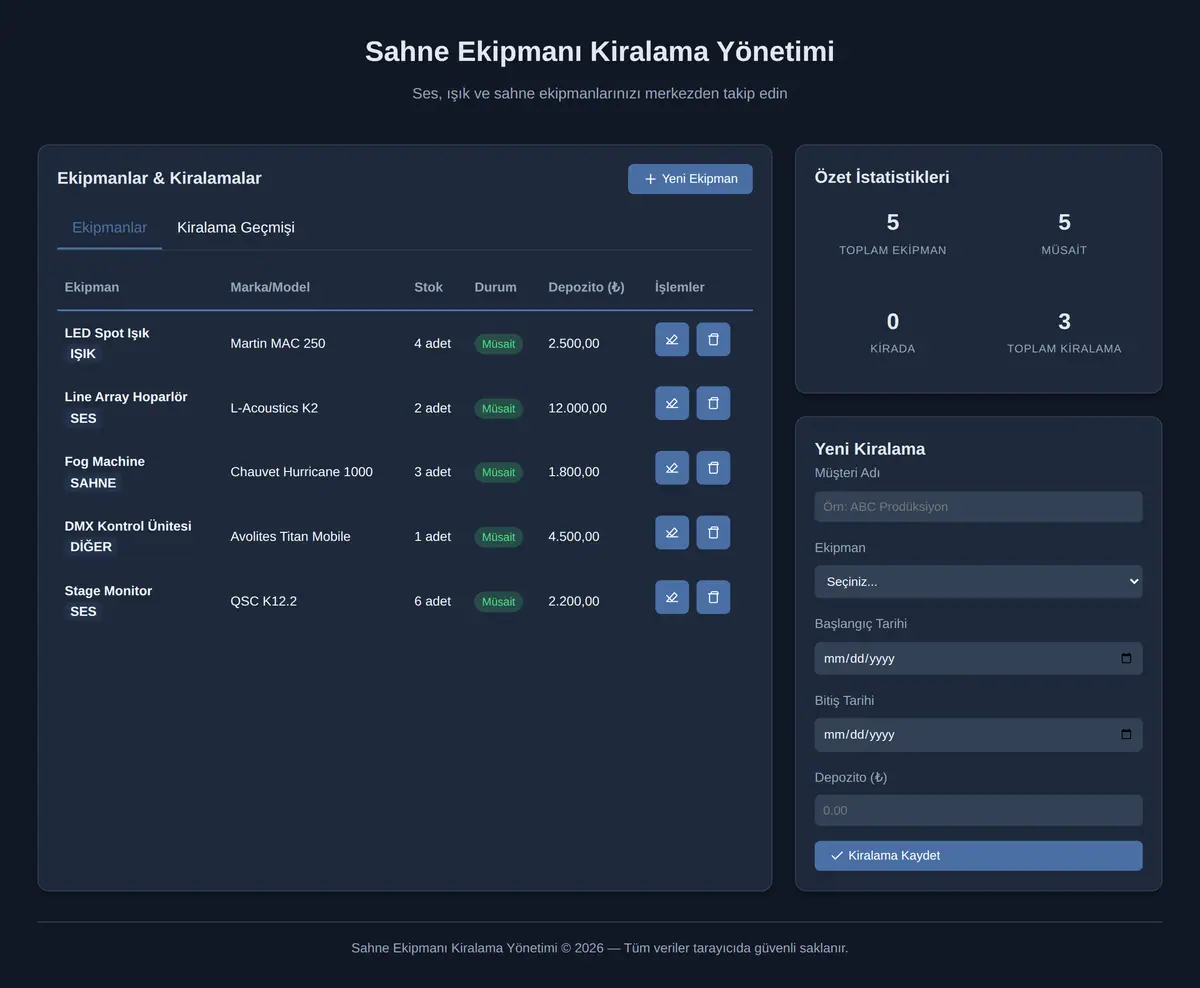Add new equipment with Yeni Ekipman
Image resolution: width=1200 pixels, height=988 pixels.
(690, 179)
